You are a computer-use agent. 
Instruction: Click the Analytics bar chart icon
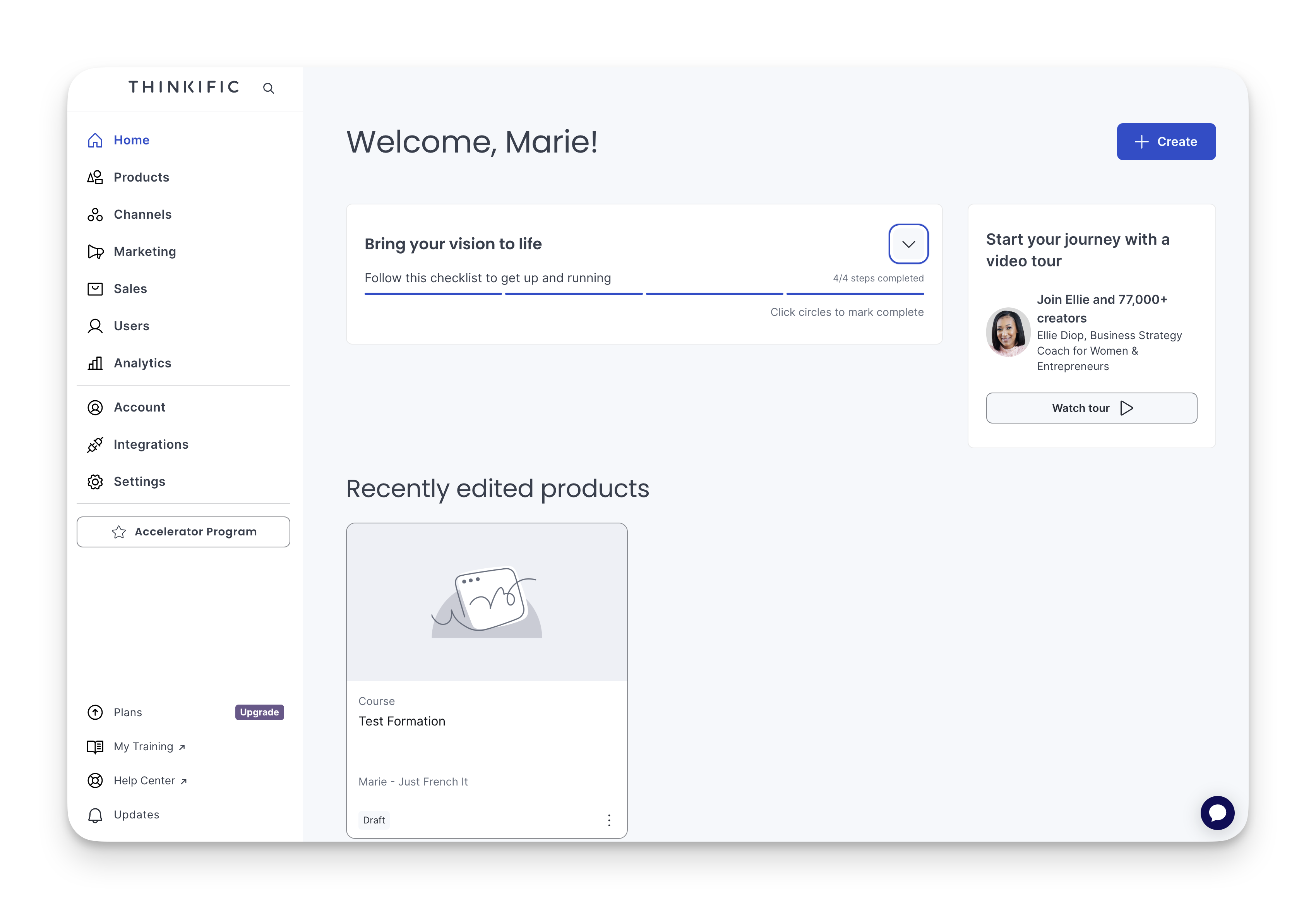(x=95, y=364)
